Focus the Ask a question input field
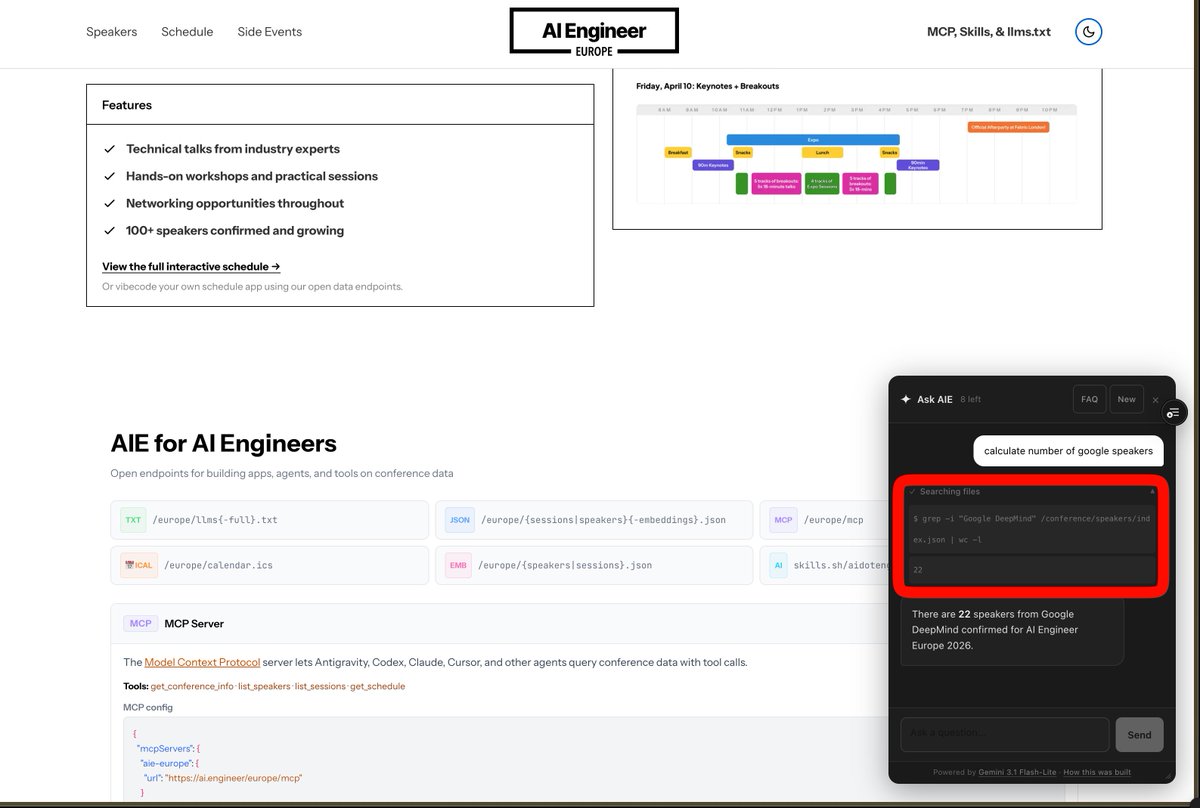Image resolution: width=1200 pixels, height=808 pixels. (x=1005, y=734)
